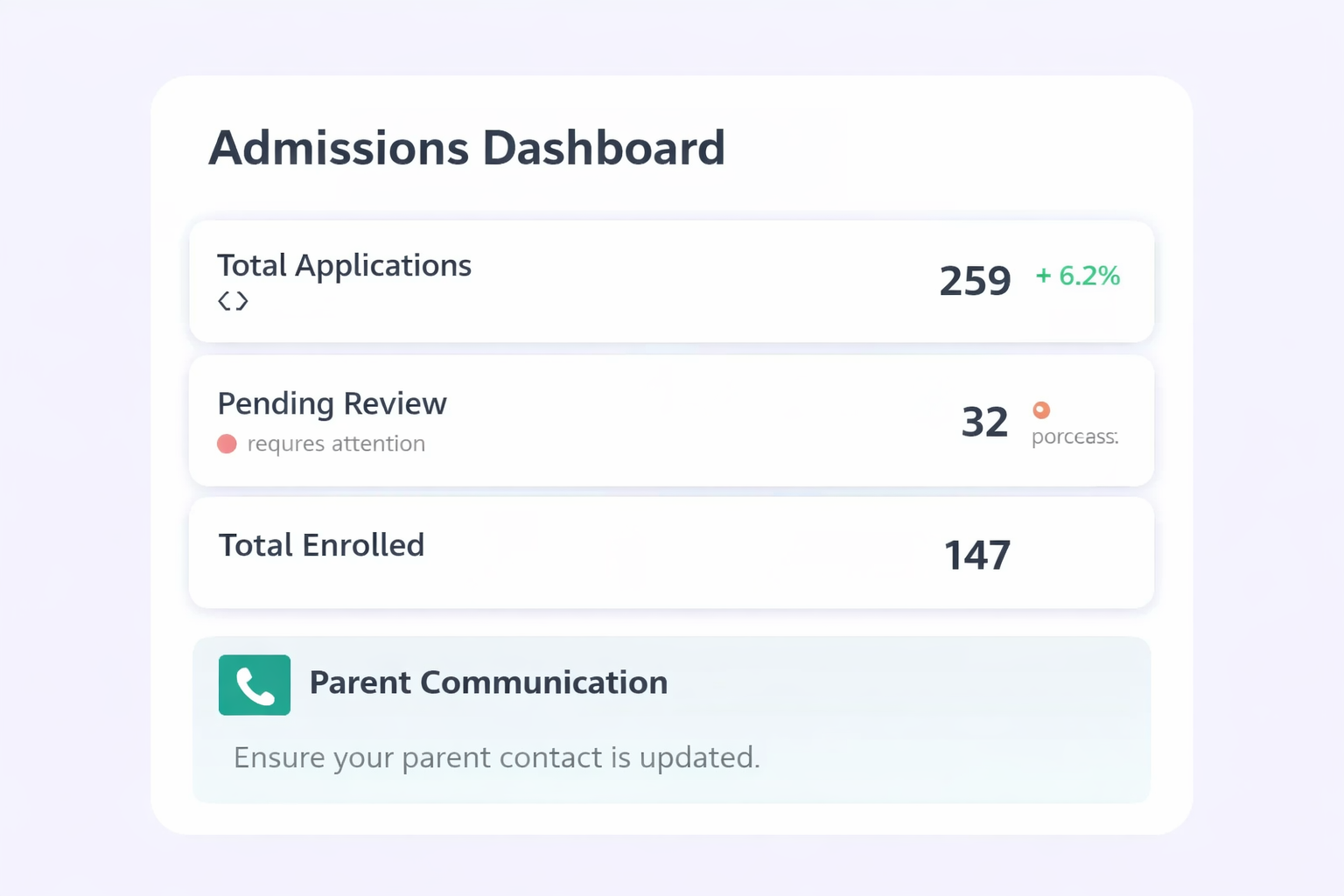Click the orange ring icon near 32
This screenshot has width=1344, height=896.
click(x=1041, y=409)
